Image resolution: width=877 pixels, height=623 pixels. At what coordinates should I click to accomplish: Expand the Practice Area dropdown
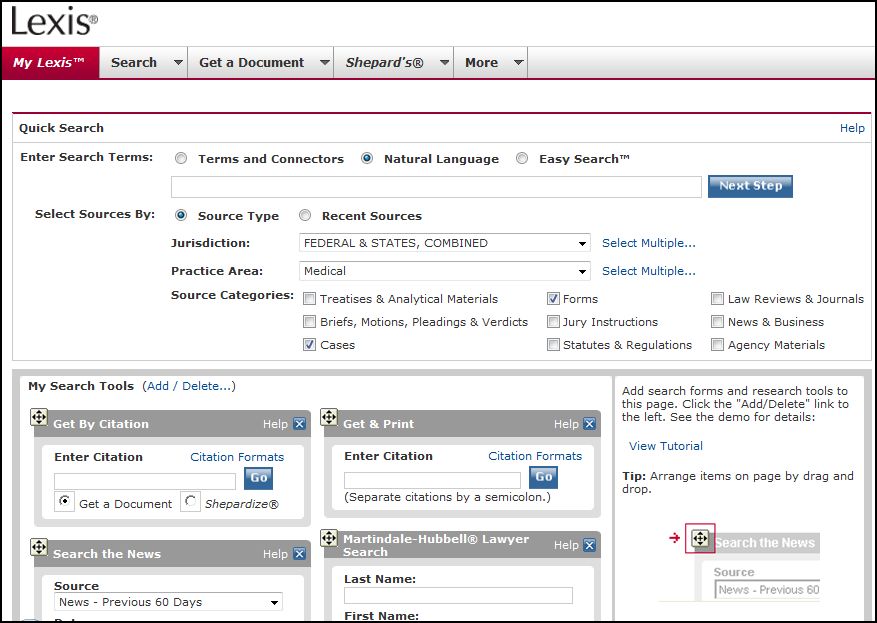point(582,271)
